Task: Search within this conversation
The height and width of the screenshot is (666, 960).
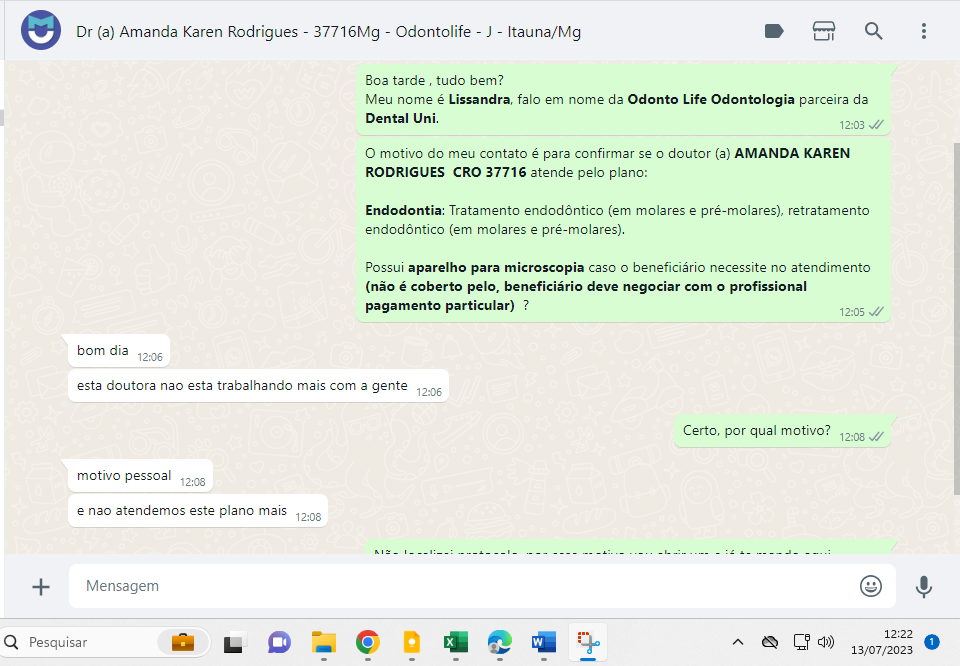Action: point(874,31)
